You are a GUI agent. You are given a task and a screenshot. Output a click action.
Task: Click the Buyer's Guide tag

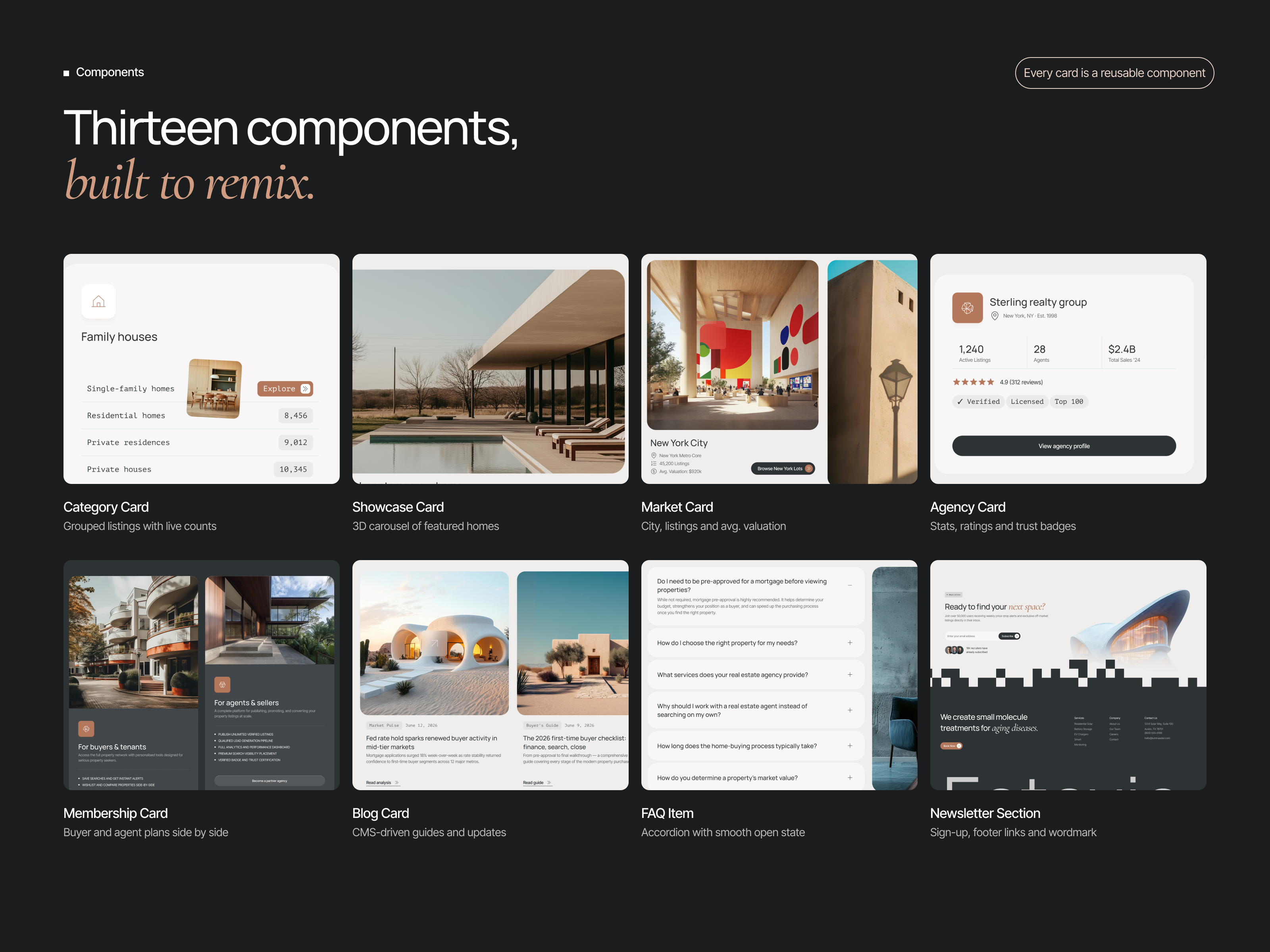point(542,726)
